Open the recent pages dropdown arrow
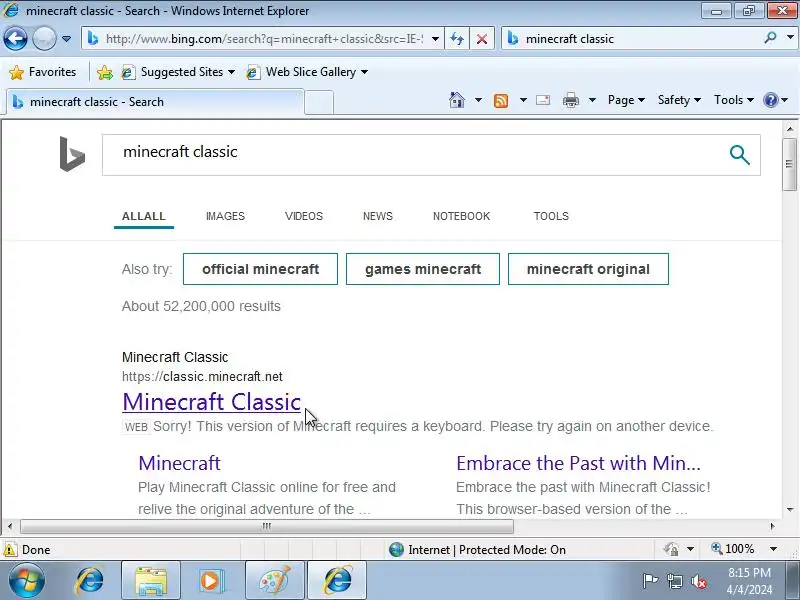Viewport: 800px width, 600px height. pos(66,39)
